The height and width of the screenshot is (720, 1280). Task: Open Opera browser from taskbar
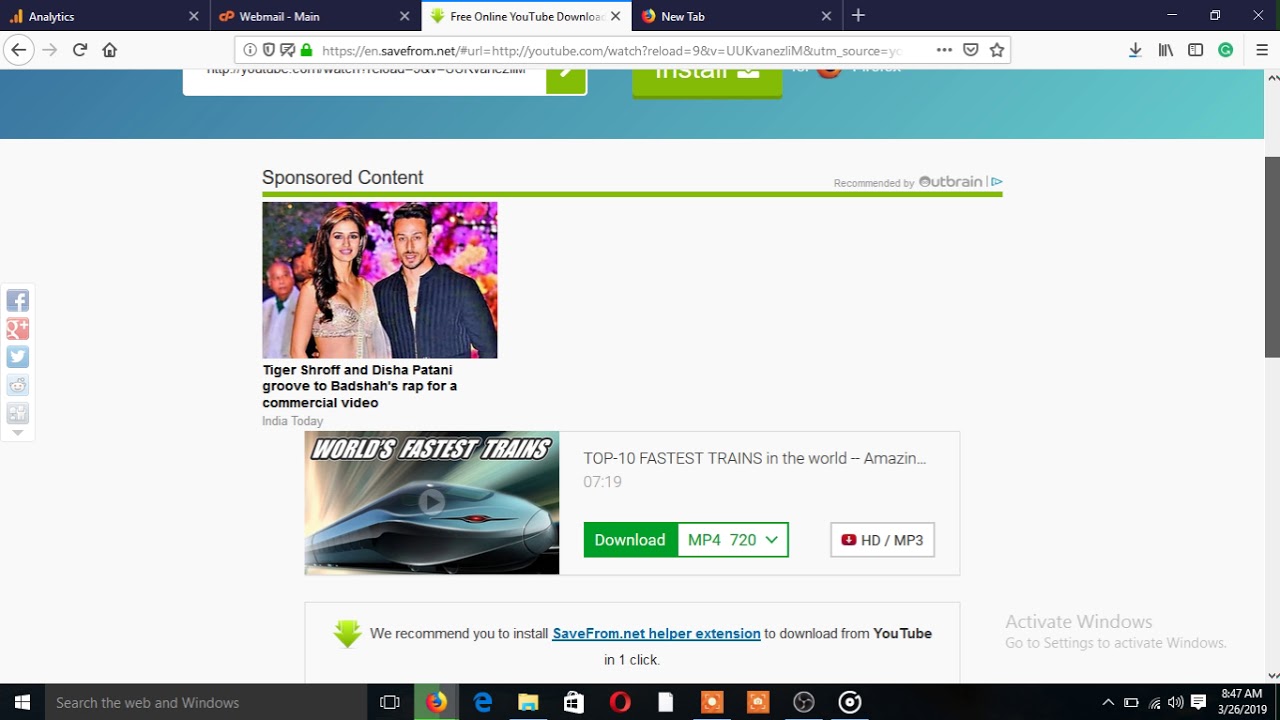point(619,702)
